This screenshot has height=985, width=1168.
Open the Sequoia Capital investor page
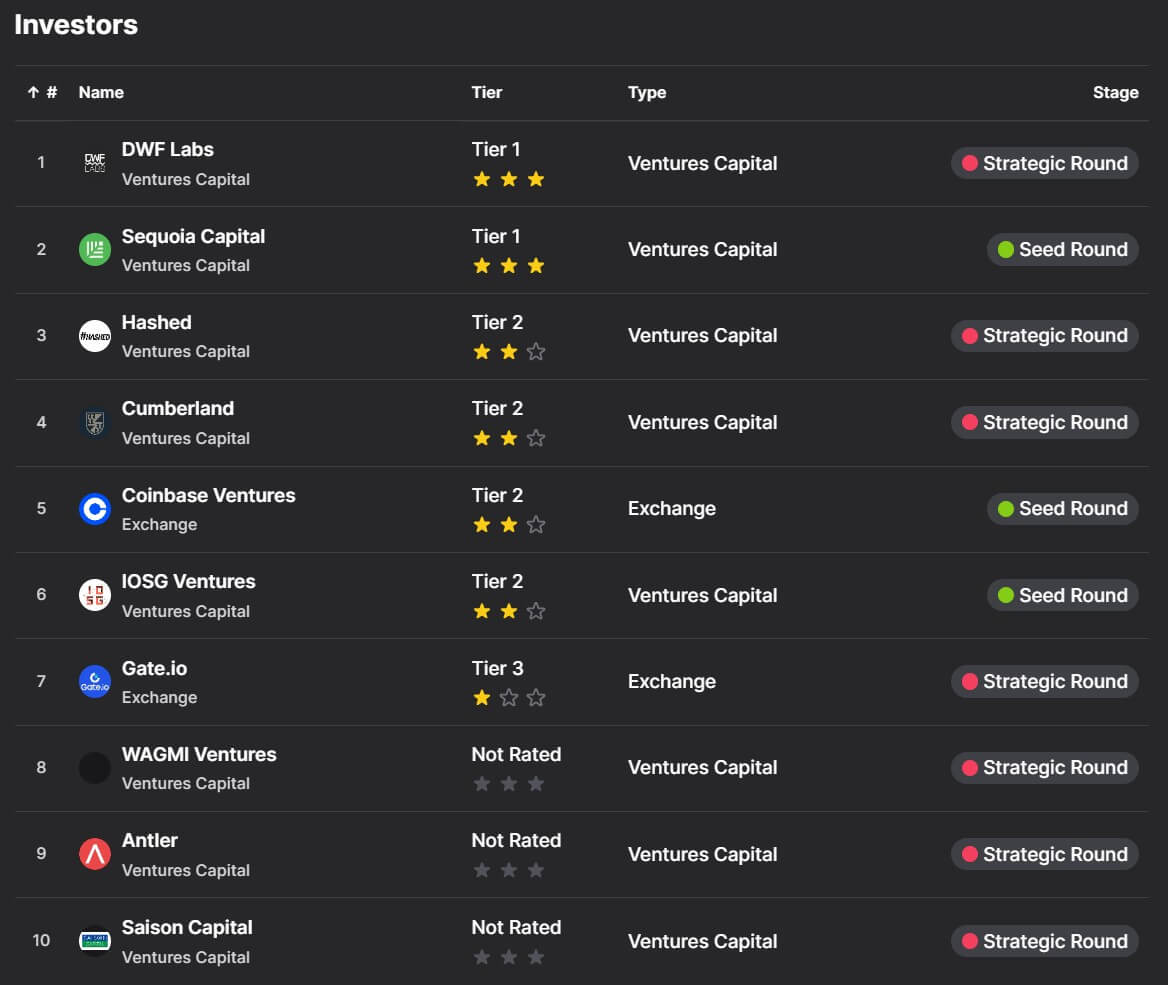point(193,236)
